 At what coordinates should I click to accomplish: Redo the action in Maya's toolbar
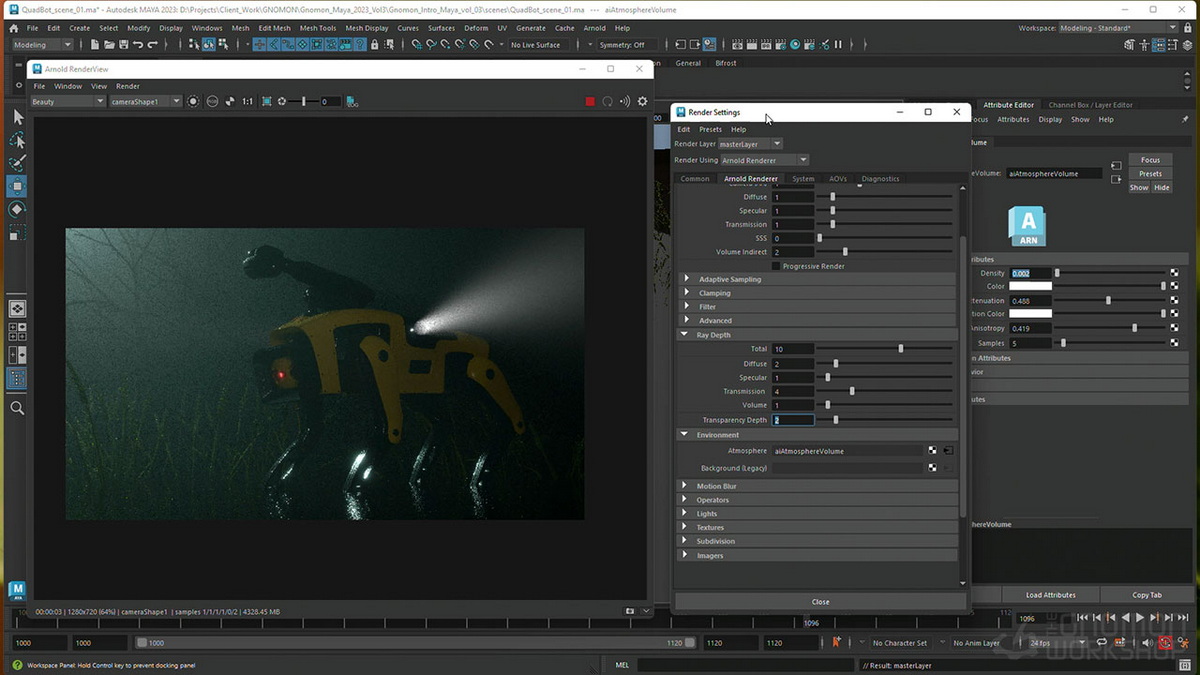click(152, 45)
